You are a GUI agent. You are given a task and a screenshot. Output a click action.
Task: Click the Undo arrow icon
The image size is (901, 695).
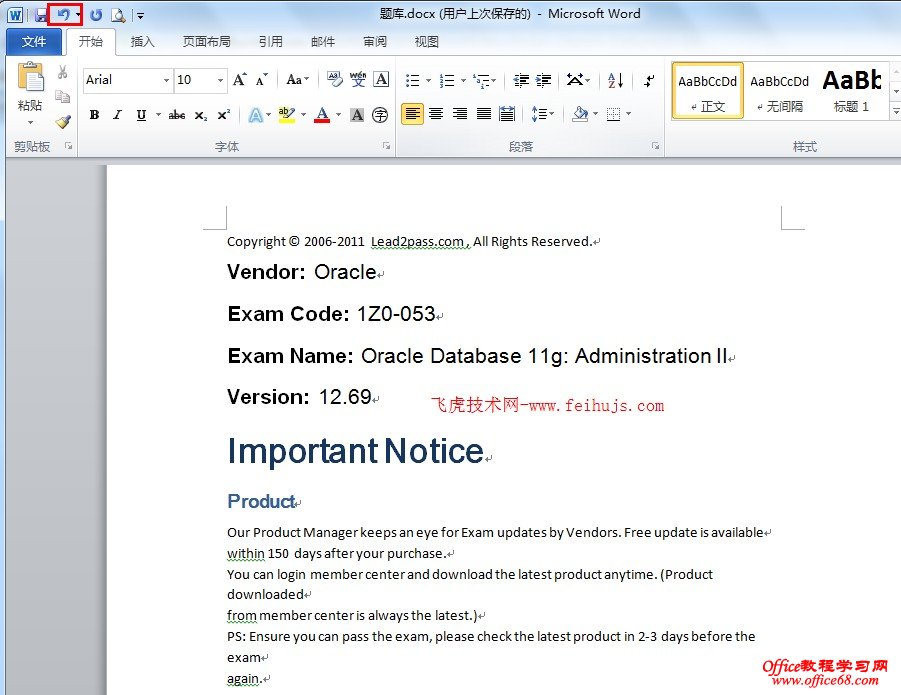pos(63,15)
